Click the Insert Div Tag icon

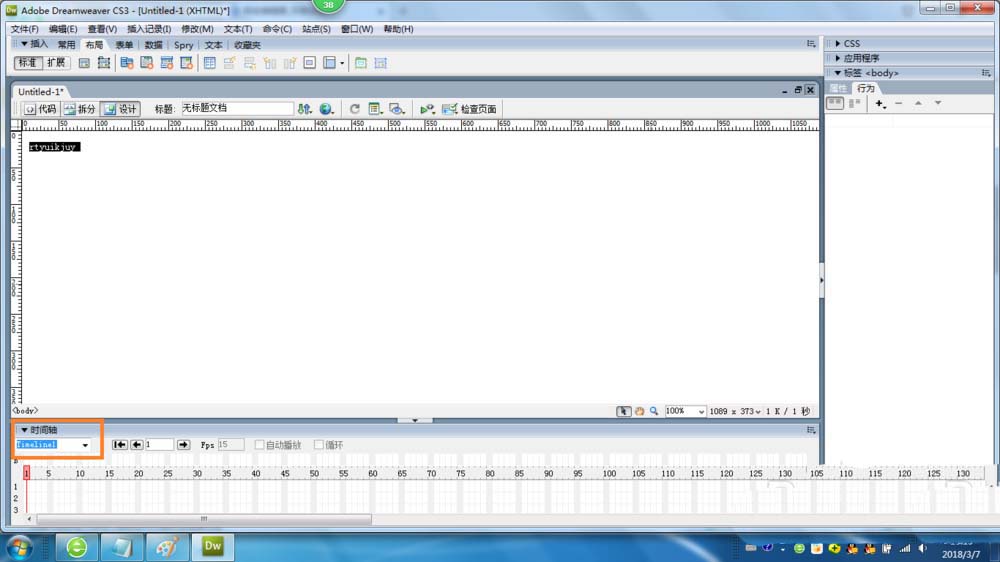pyautogui.click(x=84, y=63)
